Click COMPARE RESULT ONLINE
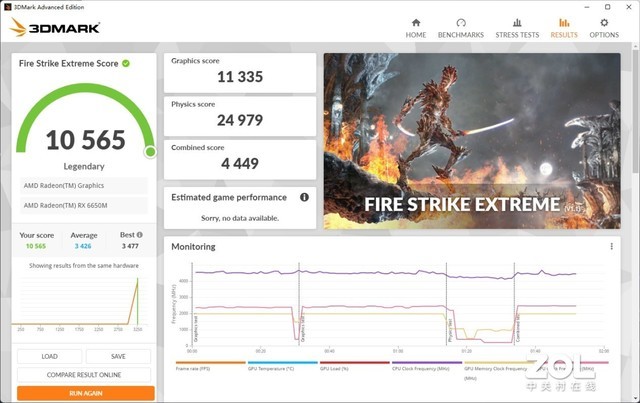The height and width of the screenshot is (403, 640). click(84, 375)
